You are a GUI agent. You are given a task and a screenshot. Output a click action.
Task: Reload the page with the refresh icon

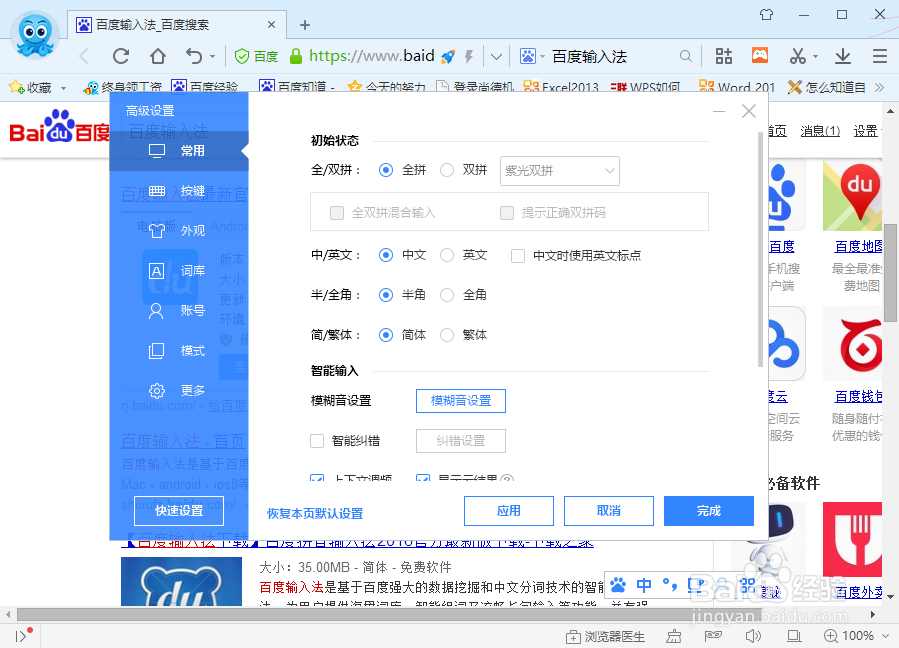(120, 56)
